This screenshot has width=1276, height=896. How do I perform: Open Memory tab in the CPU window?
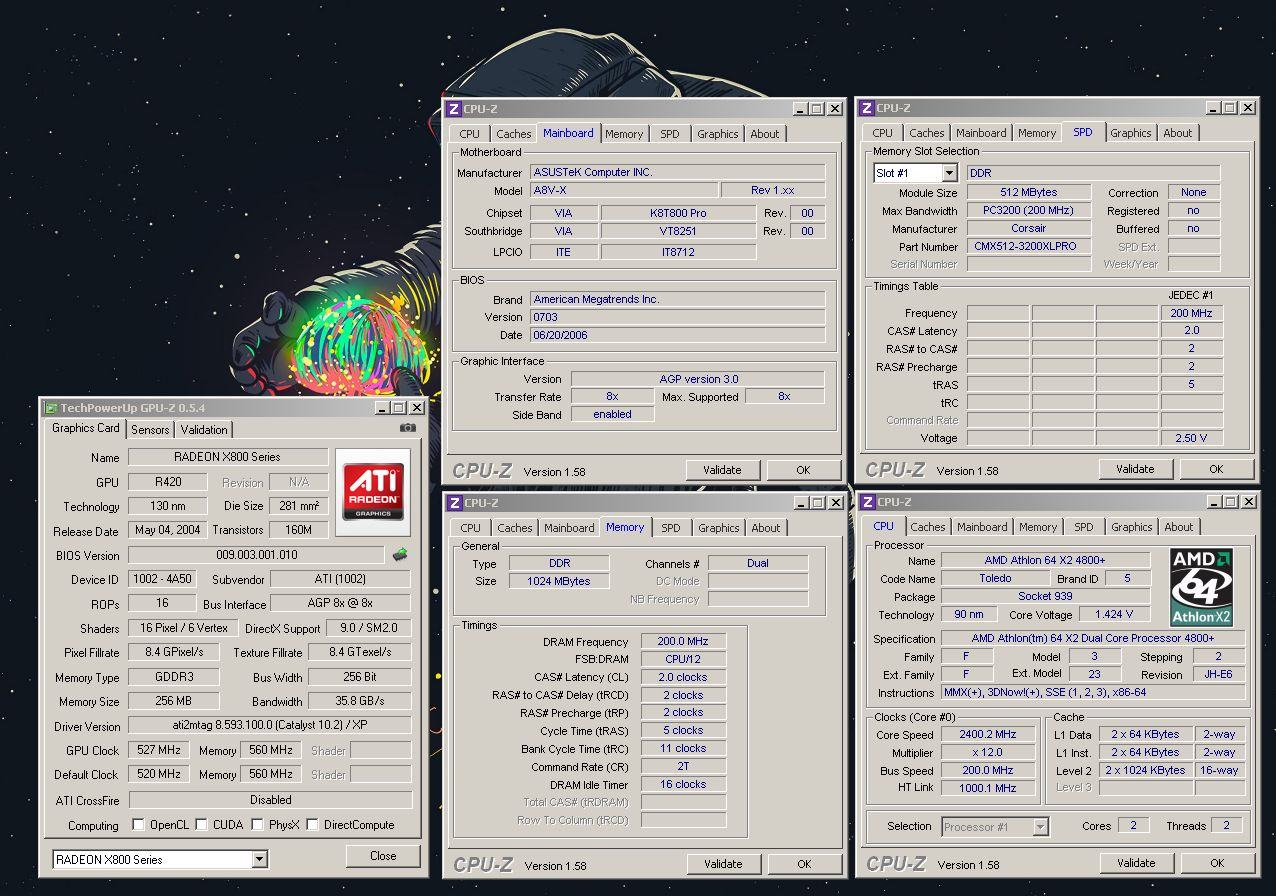pyautogui.click(x=1038, y=527)
